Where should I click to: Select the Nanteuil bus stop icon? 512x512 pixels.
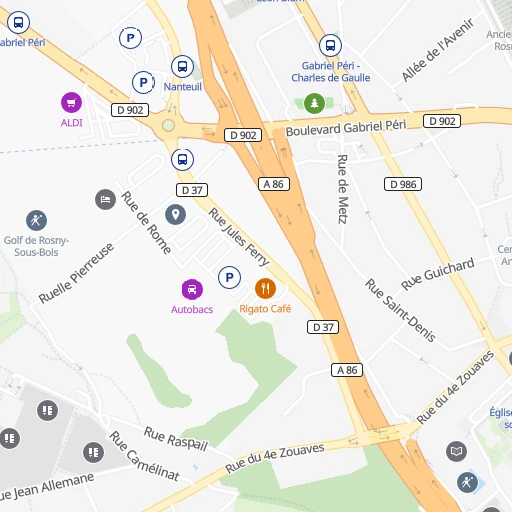coord(182,66)
